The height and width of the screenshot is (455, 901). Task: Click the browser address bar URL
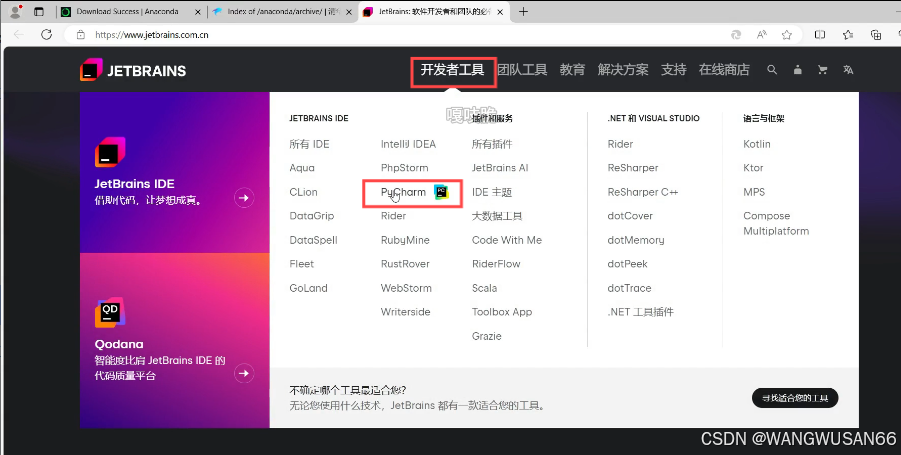[152, 34]
